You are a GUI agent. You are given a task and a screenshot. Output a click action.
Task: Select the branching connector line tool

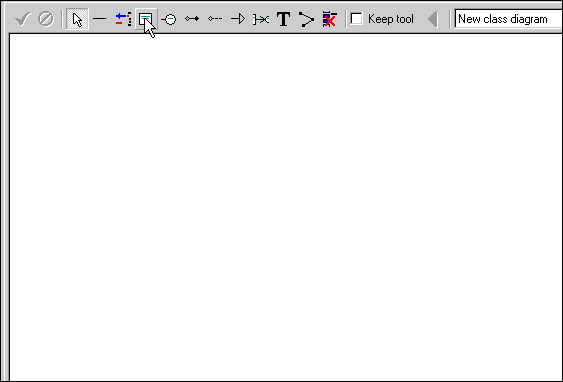click(306, 19)
